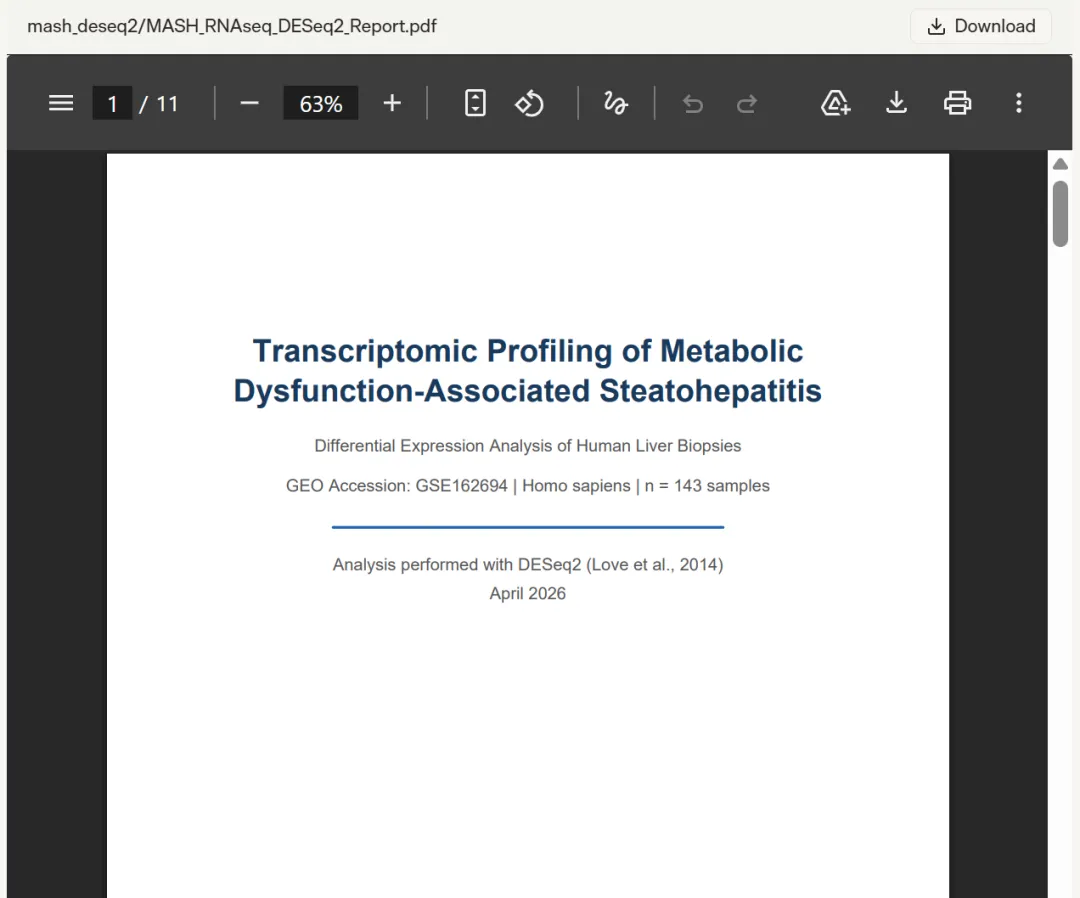The image size is (1080, 898).
Task: Zoom out with the minus icon
Action: (x=249, y=103)
